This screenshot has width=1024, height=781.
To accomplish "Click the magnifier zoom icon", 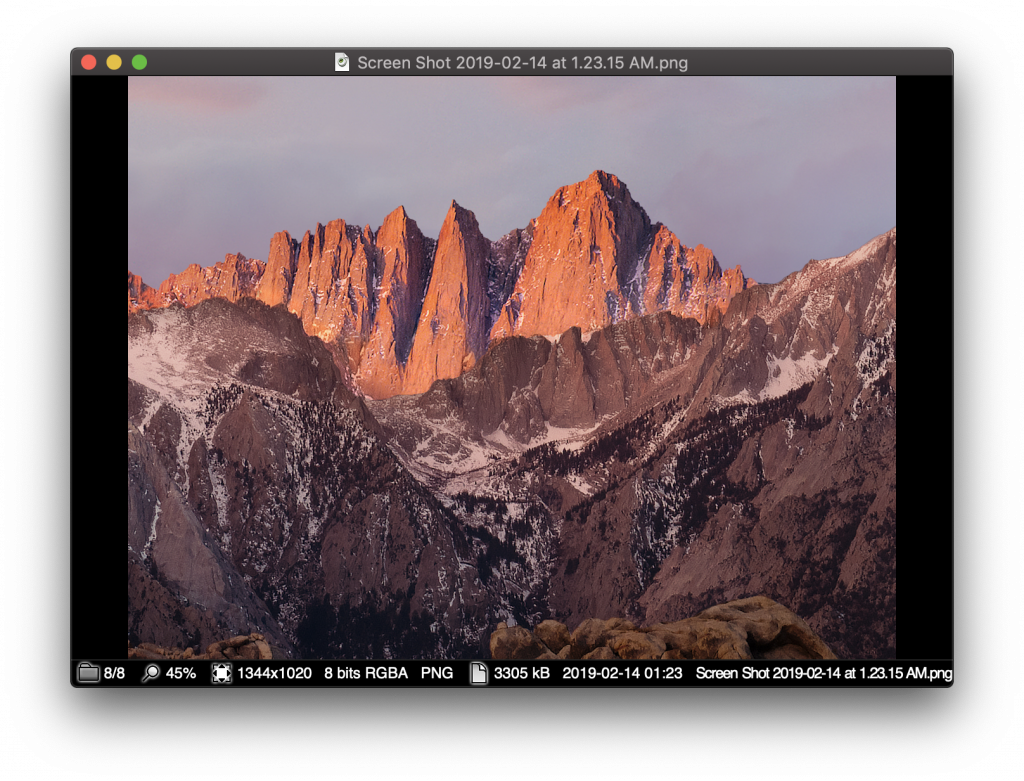I will coord(151,673).
